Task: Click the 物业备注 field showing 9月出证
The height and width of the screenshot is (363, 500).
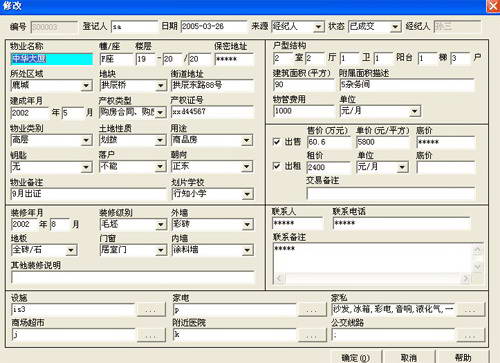Action: pos(88,194)
